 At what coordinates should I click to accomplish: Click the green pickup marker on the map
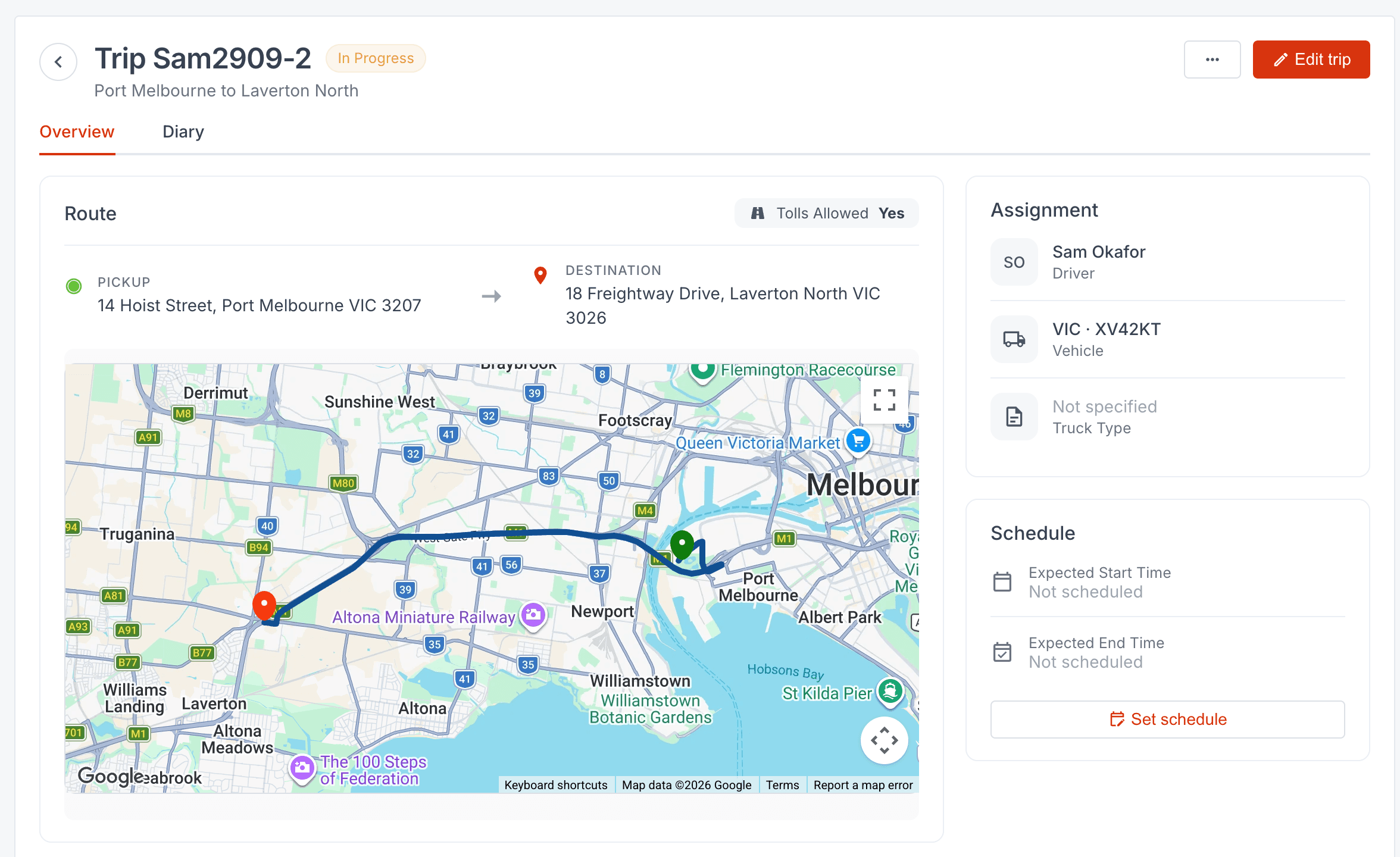pyautogui.click(x=682, y=545)
